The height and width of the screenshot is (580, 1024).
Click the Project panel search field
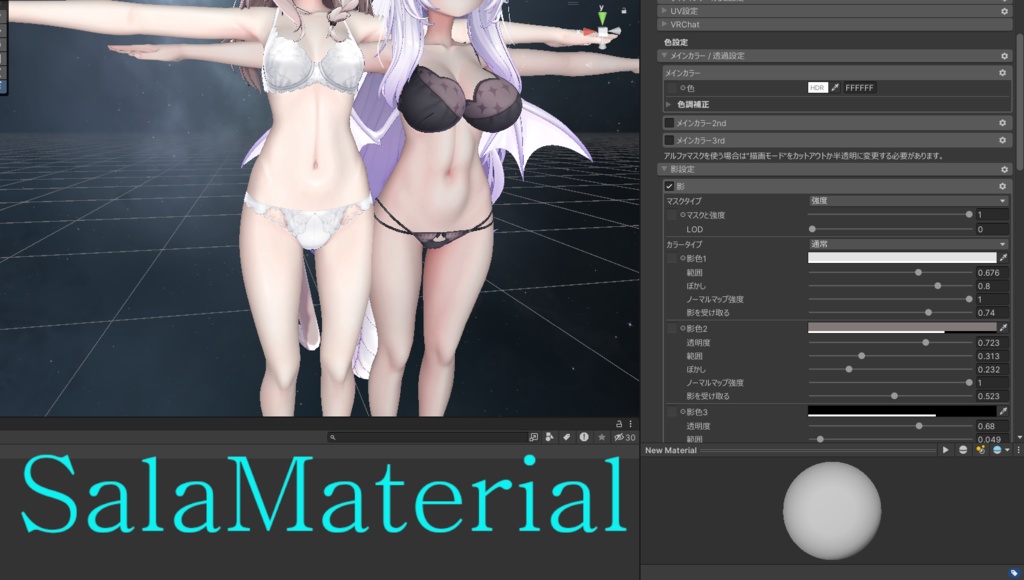427,437
